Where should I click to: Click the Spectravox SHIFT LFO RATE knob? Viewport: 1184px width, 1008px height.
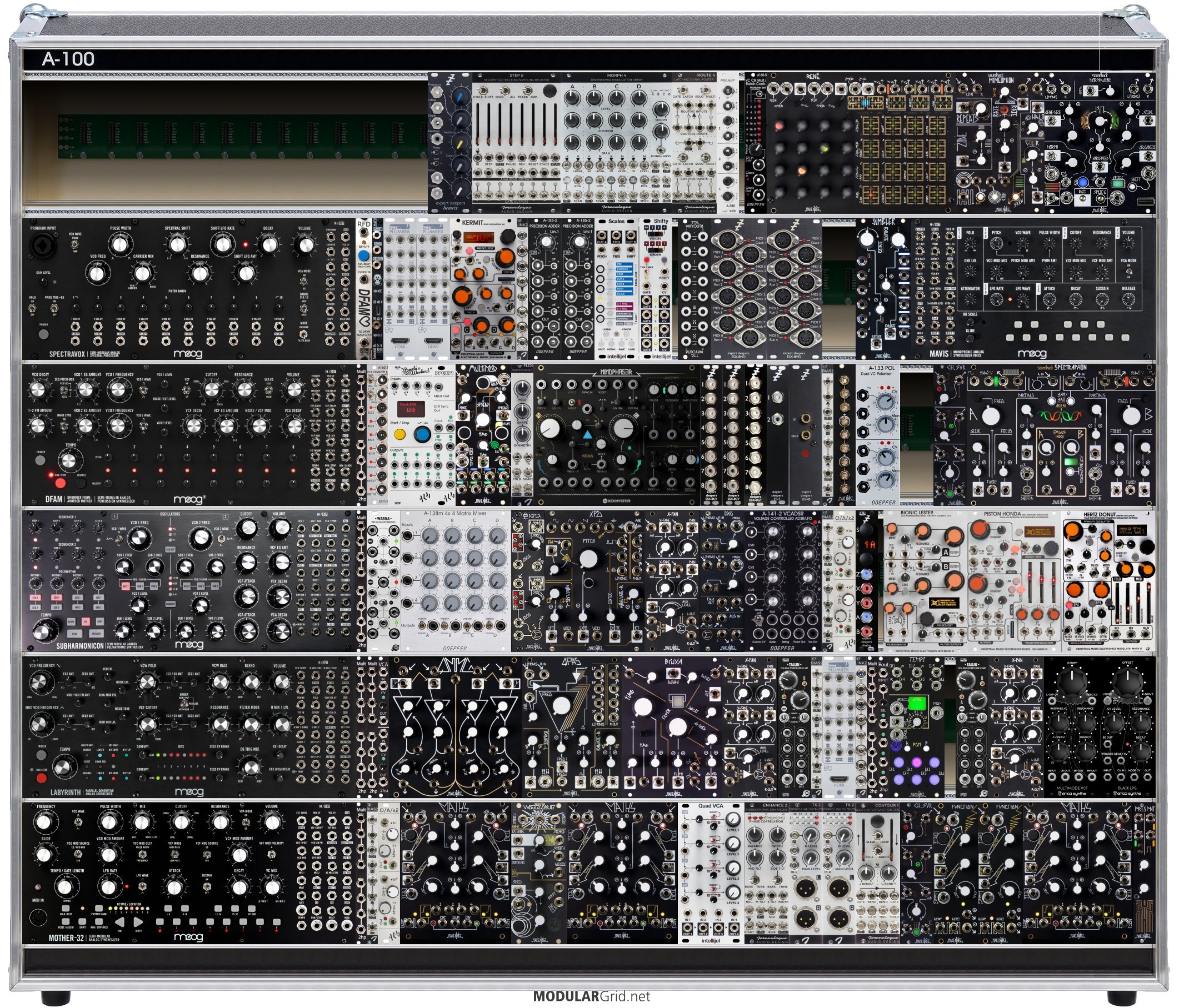(x=222, y=245)
